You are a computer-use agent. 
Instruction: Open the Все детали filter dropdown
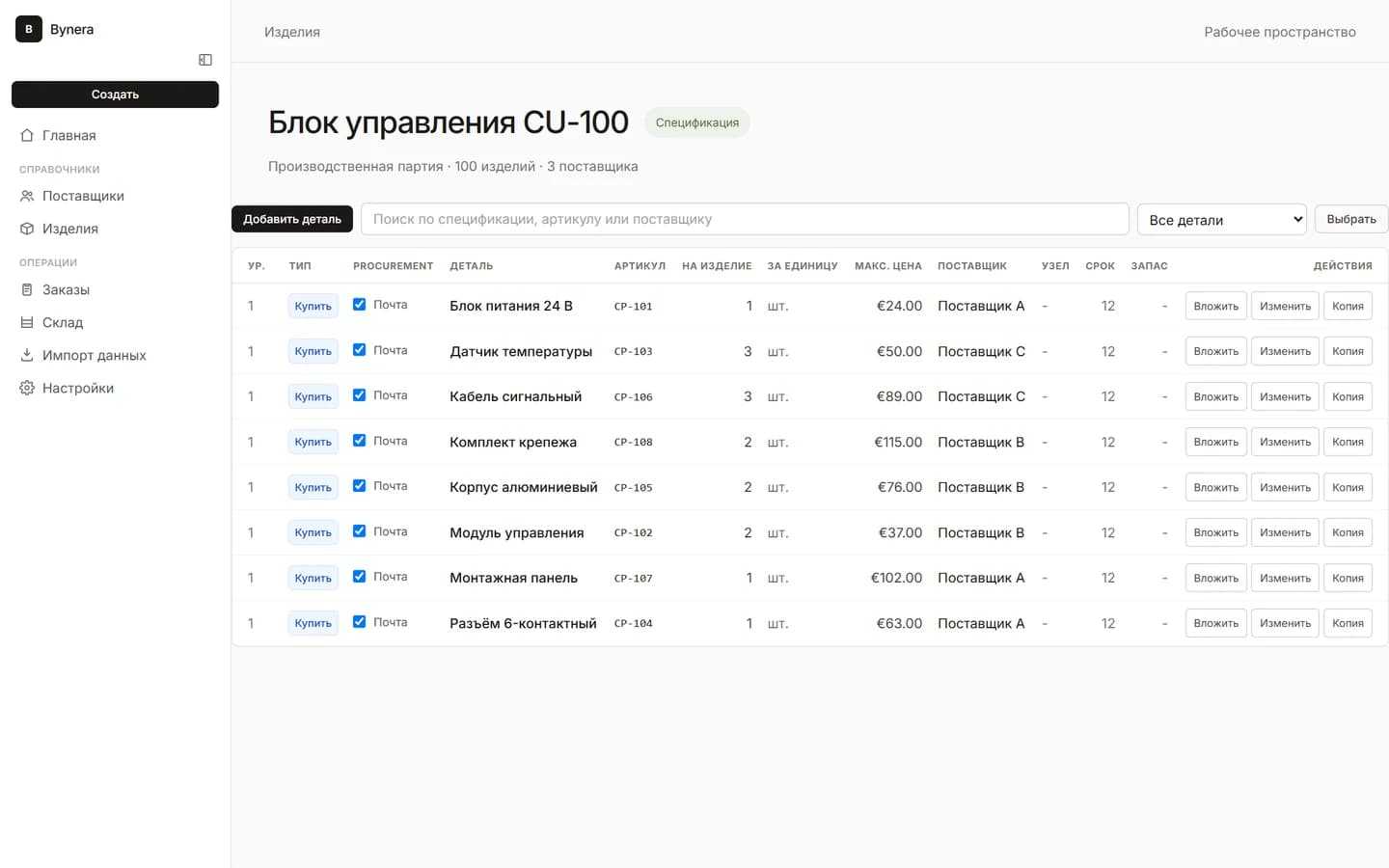(x=1222, y=219)
